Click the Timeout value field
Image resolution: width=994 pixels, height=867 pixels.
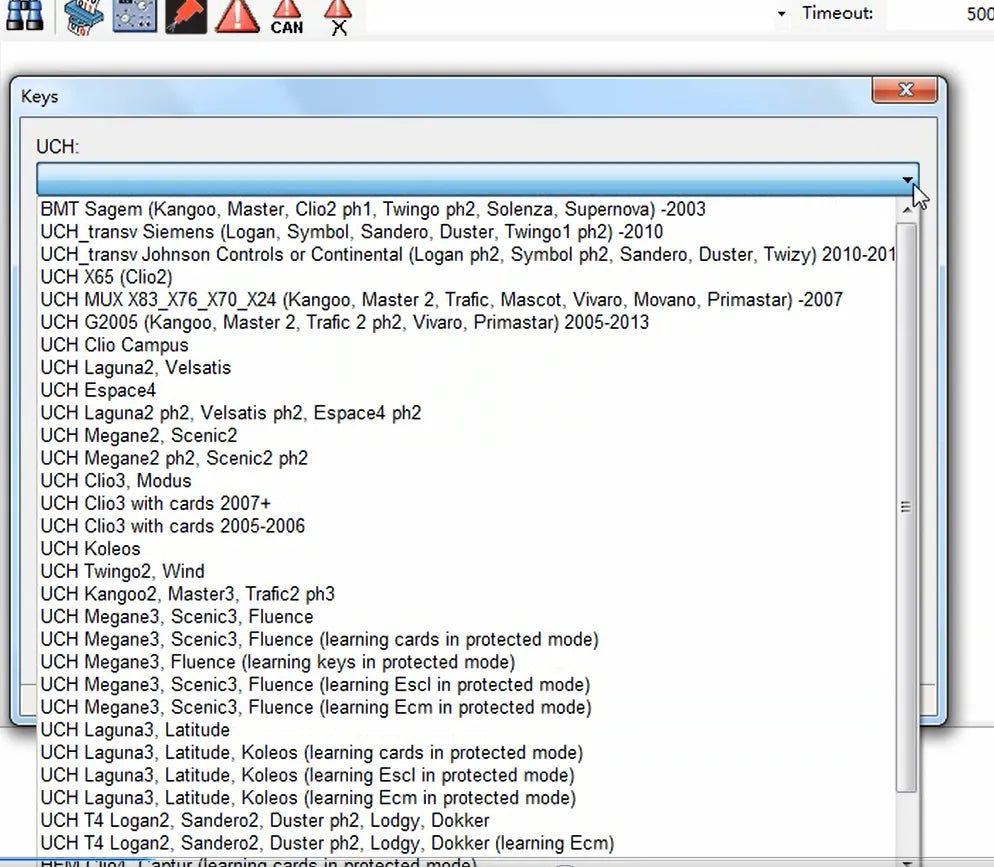(x=940, y=14)
